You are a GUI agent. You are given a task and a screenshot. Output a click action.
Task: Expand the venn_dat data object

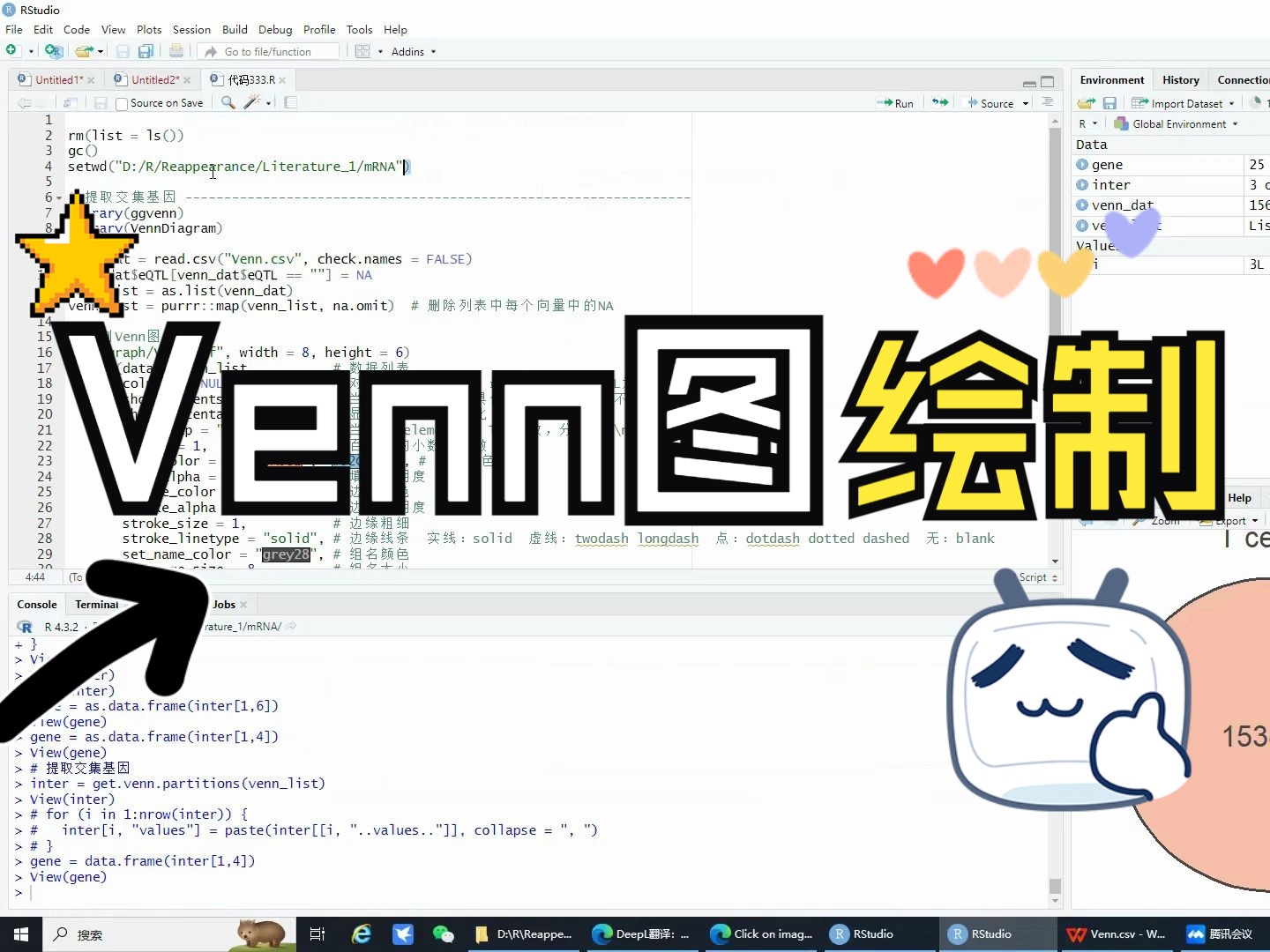coord(1082,205)
